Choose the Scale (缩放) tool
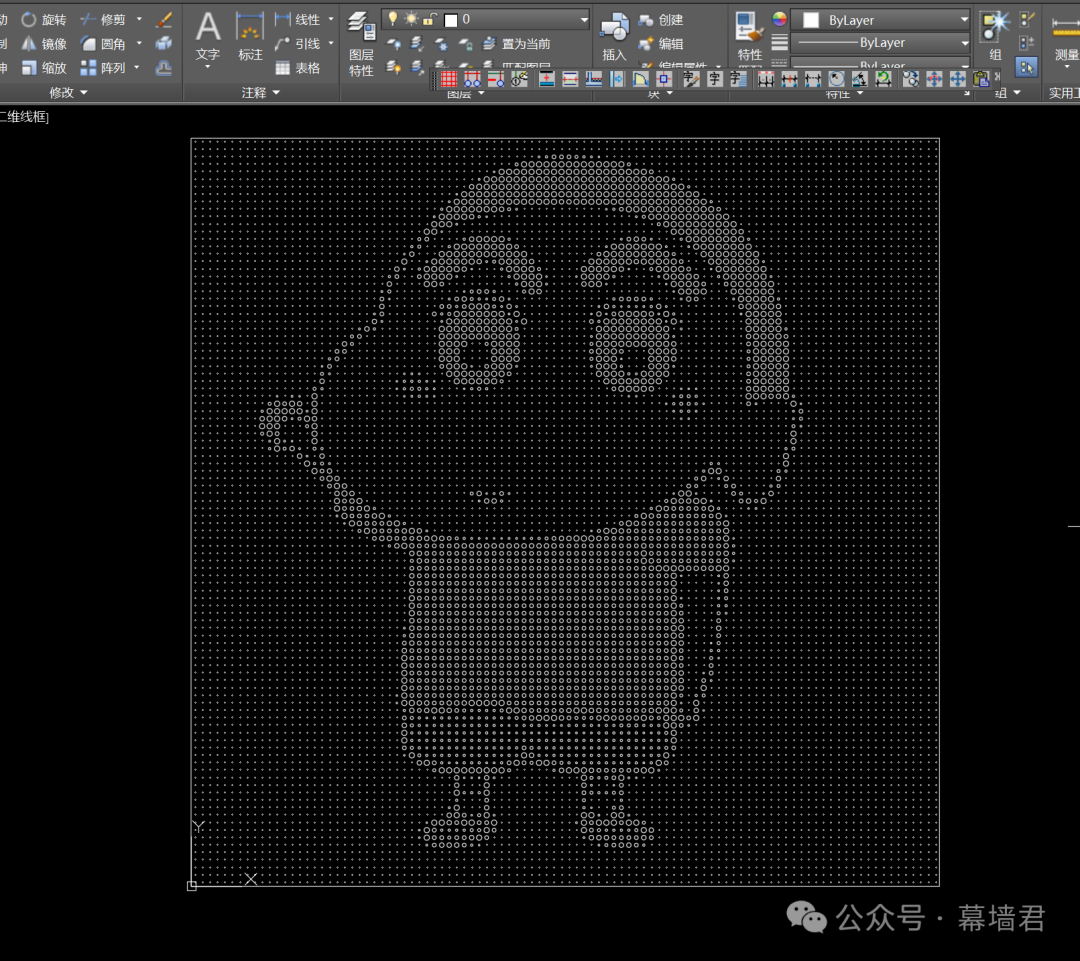Screen dimensions: 1080x961 tap(44, 68)
